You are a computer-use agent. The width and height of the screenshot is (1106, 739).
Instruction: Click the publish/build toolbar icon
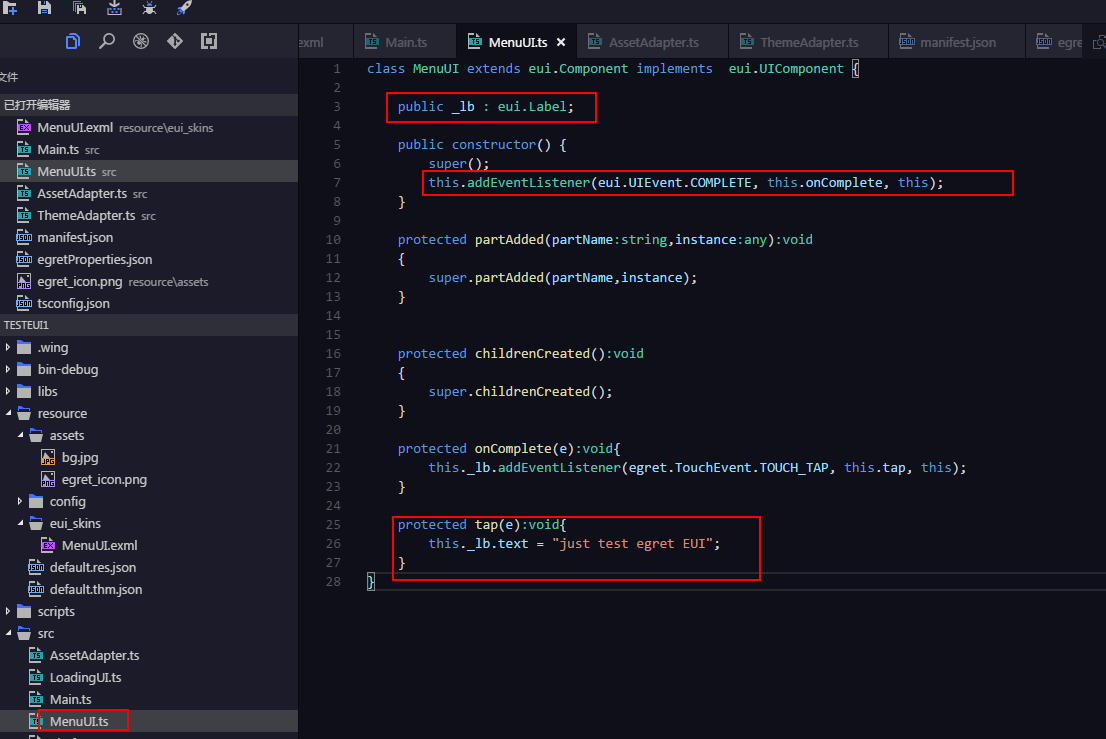[x=114, y=8]
